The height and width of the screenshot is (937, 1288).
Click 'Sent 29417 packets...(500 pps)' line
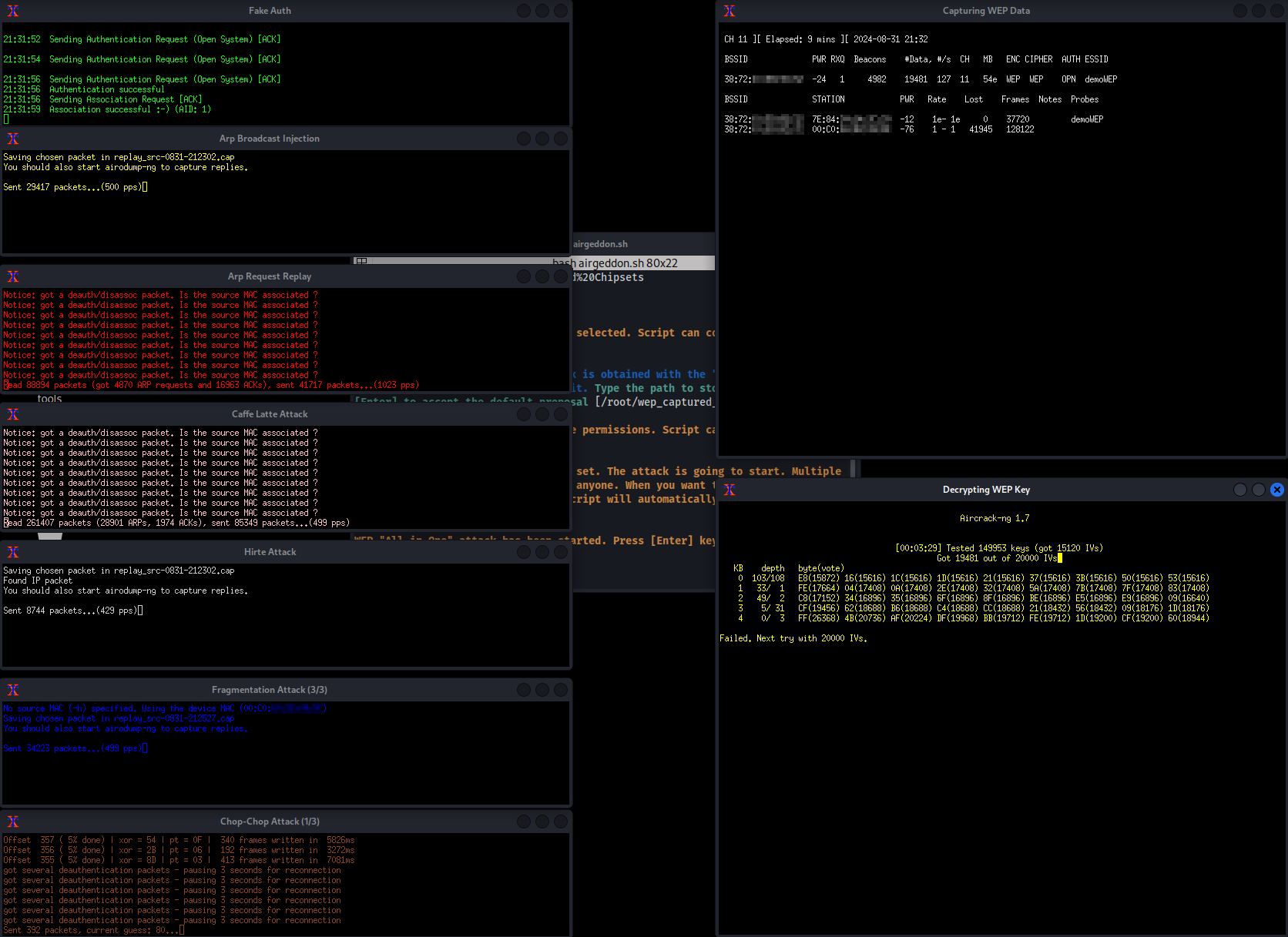(73, 187)
